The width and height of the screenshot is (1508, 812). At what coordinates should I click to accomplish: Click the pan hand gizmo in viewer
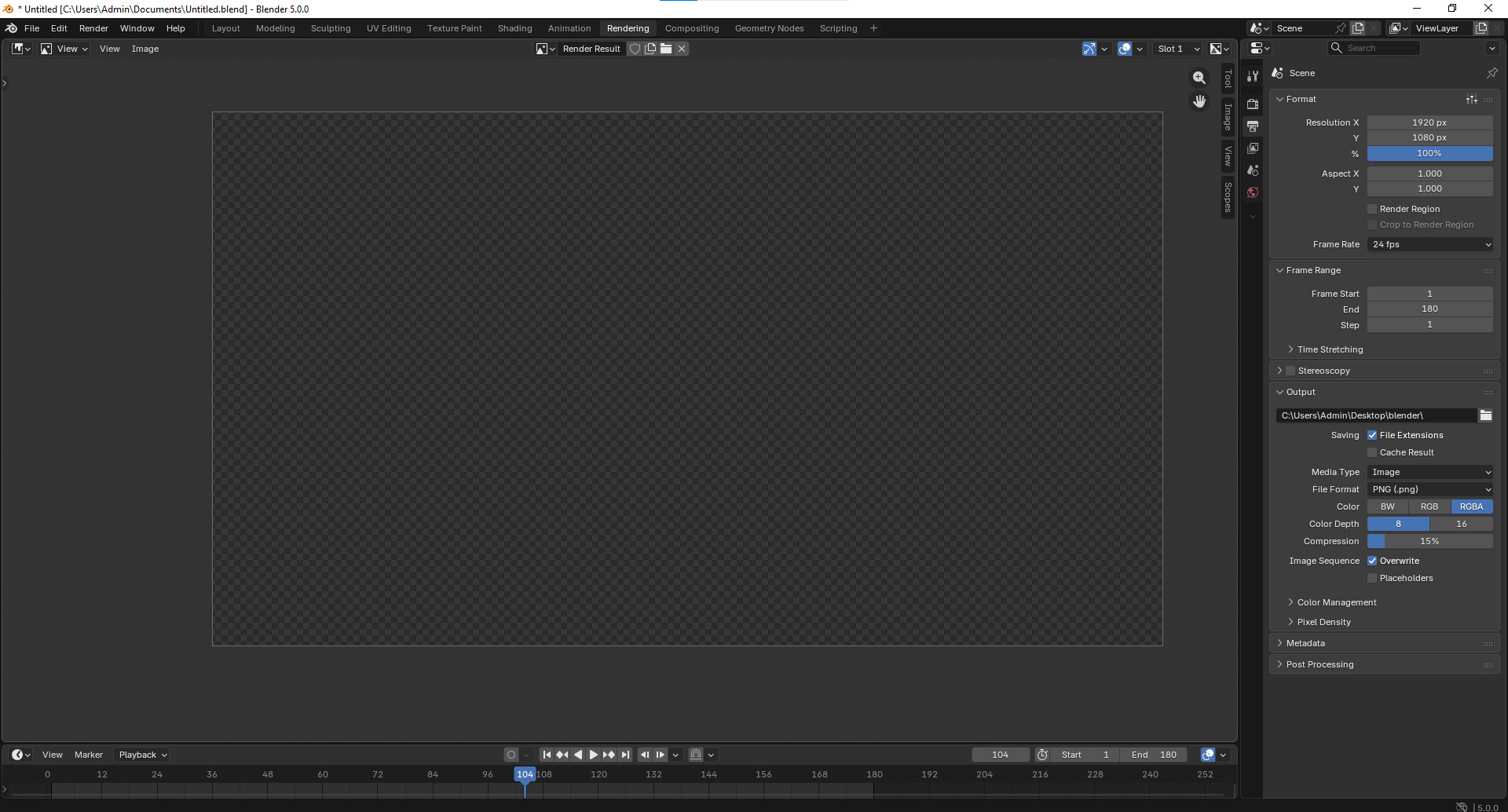pos(1199,101)
